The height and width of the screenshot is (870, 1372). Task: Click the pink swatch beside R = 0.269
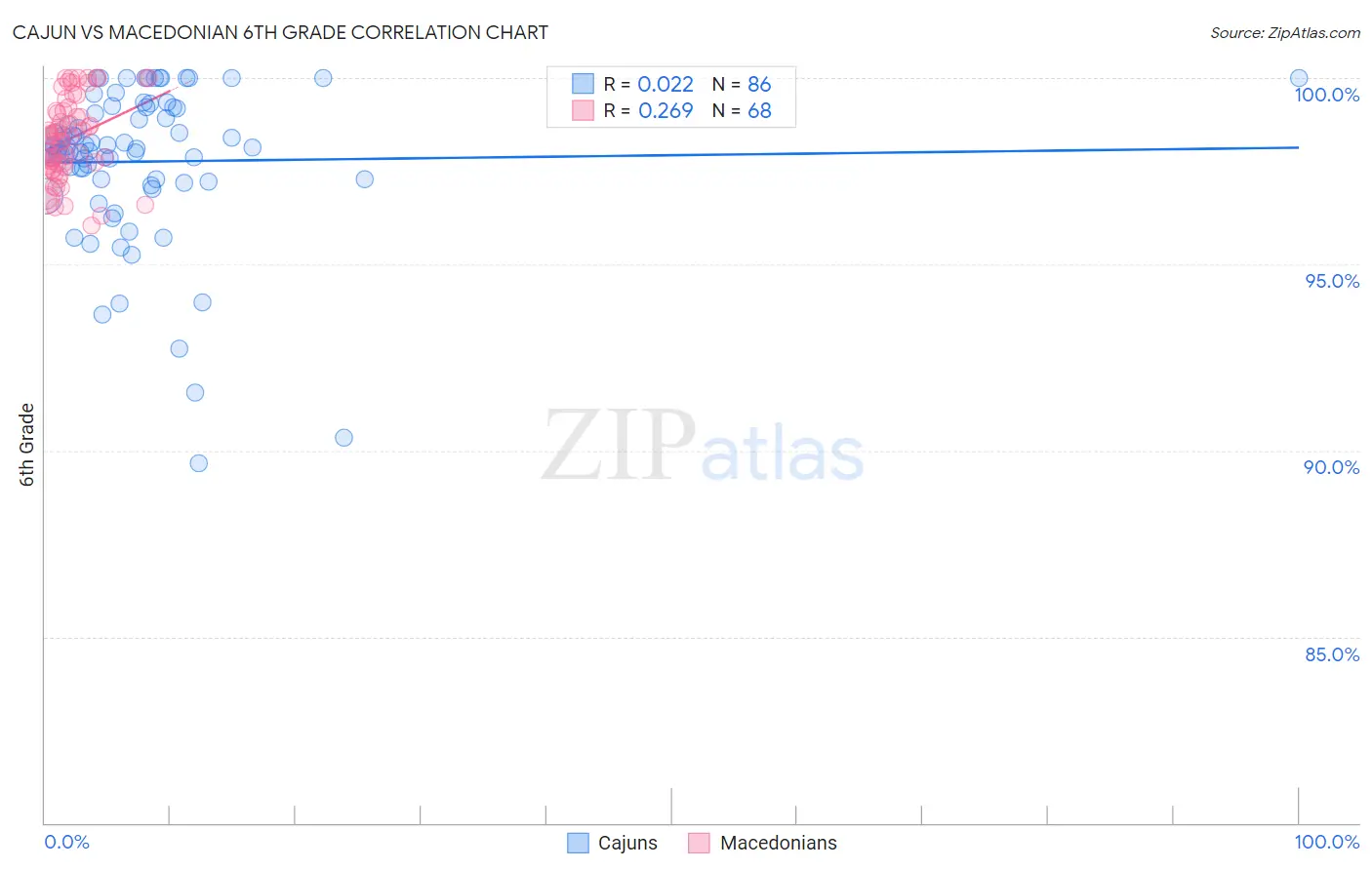pos(583,110)
